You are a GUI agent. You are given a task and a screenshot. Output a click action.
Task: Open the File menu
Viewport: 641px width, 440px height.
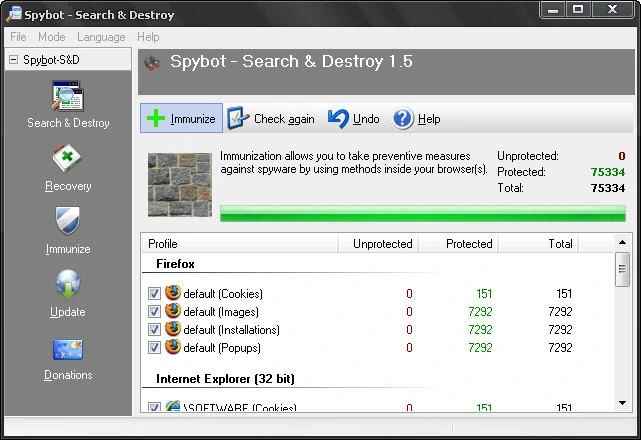tap(18, 37)
